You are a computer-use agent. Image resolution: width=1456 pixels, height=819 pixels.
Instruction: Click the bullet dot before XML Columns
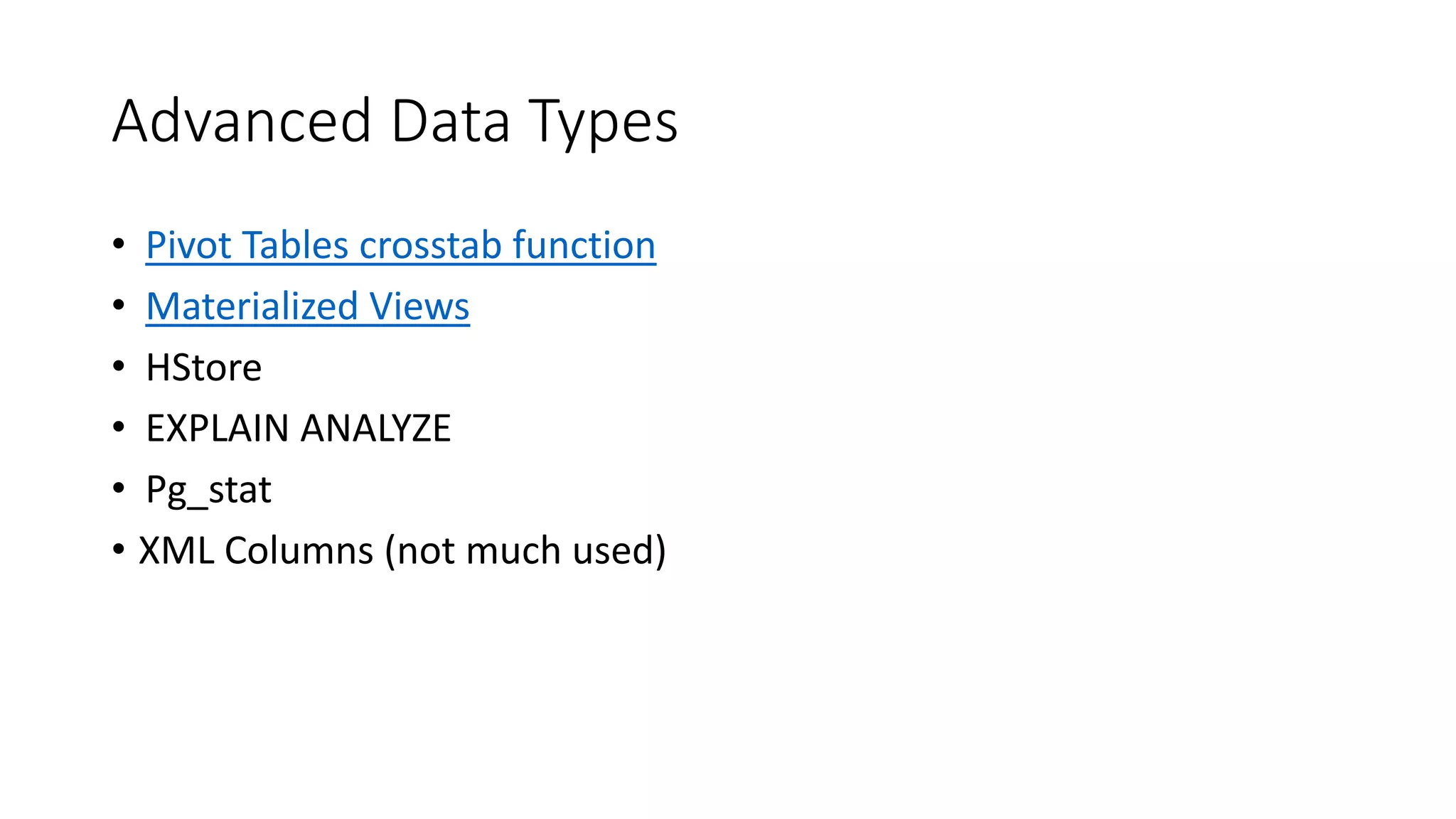pos(119,550)
